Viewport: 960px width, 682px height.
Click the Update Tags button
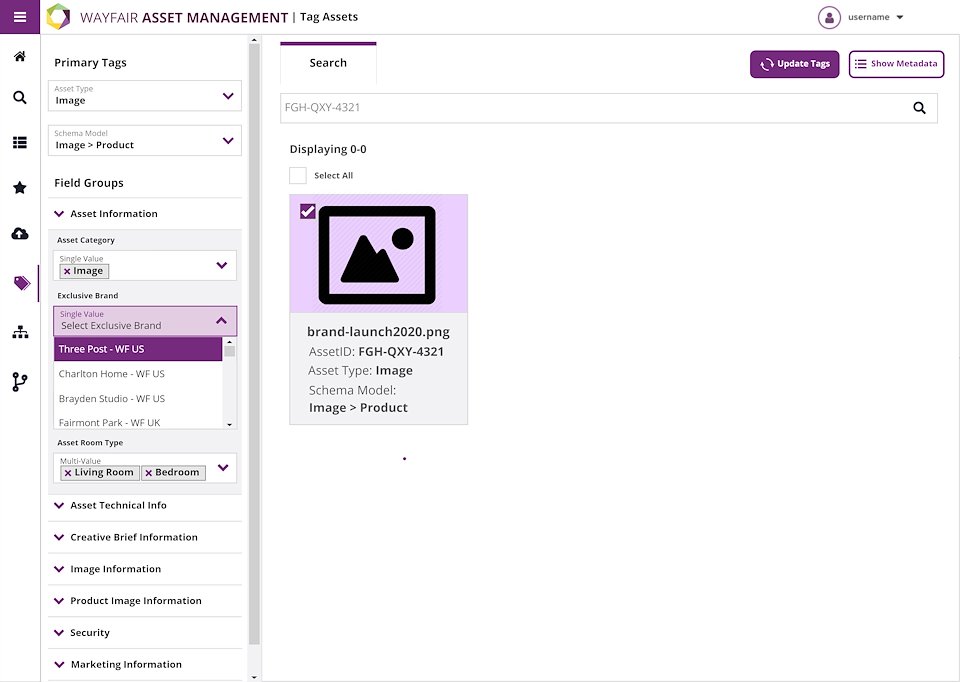tap(794, 64)
